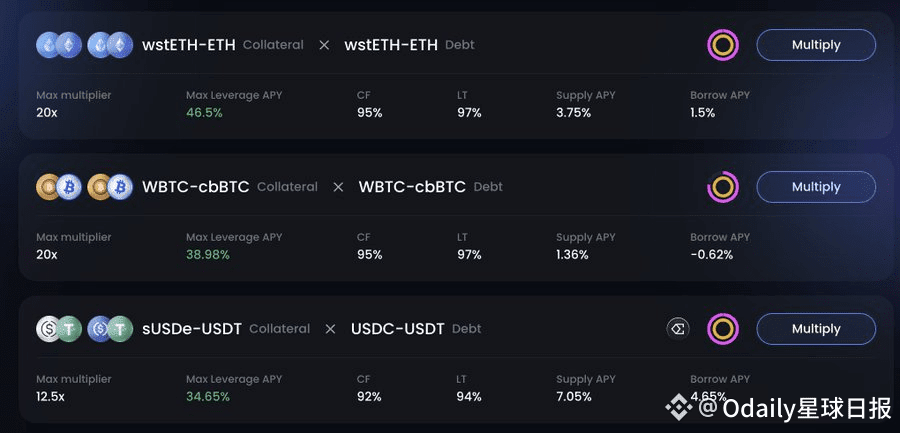The width and height of the screenshot is (900, 433).
Task: Click the WBTC-cbBTC debt token pair icon
Action: [x=109, y=187]
